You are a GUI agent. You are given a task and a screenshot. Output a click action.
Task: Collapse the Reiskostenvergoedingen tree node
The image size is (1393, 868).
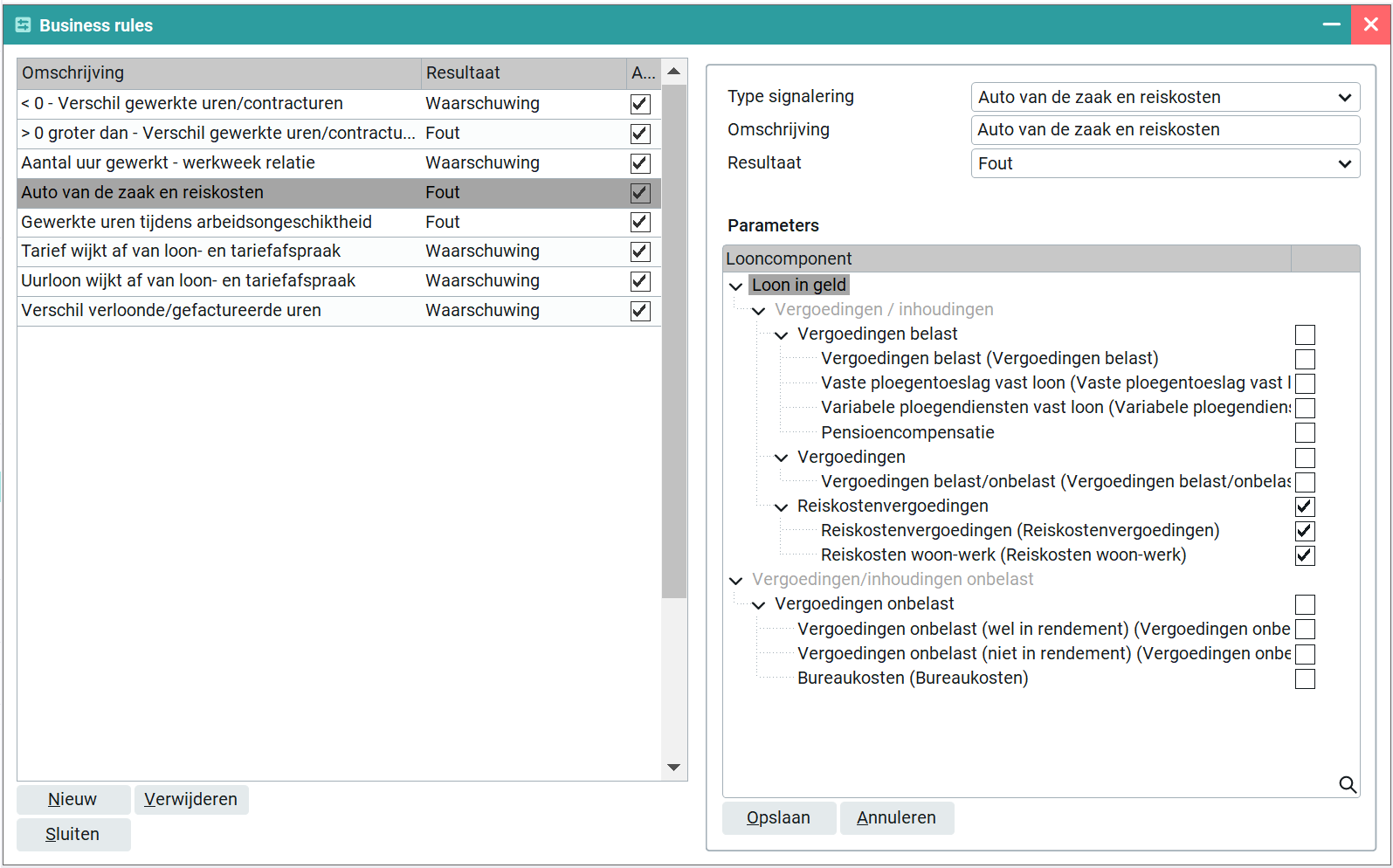(782, 506)
